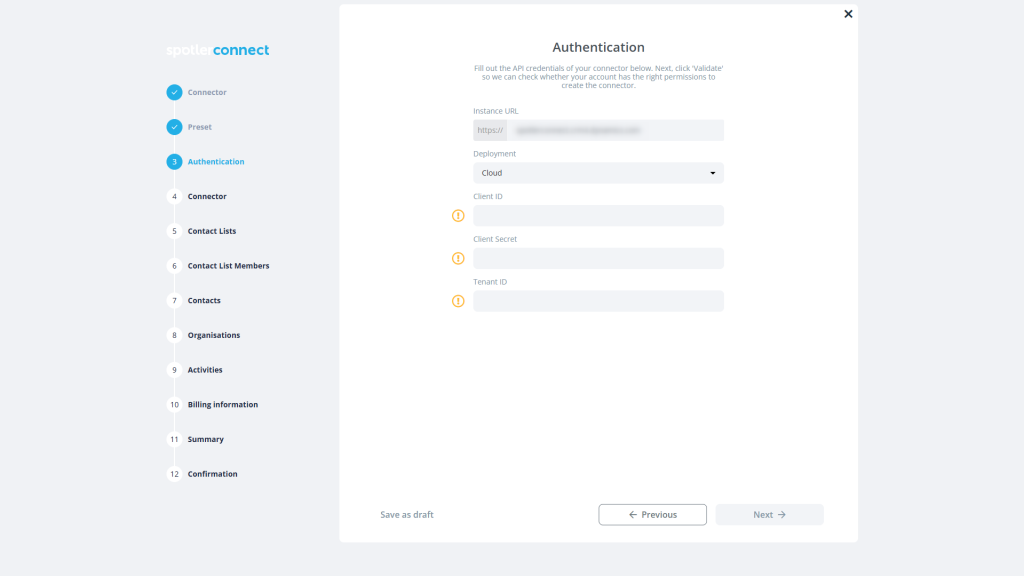Click the spotler connect logo
Viewport: 1024px width, 576px height.
(x=217, y=50)
